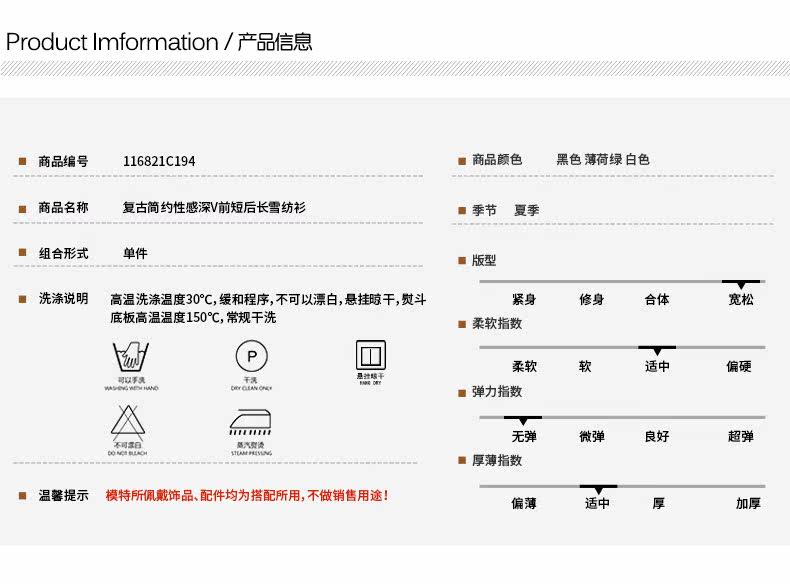Click the elasticity label 超弹

point(741,436)
